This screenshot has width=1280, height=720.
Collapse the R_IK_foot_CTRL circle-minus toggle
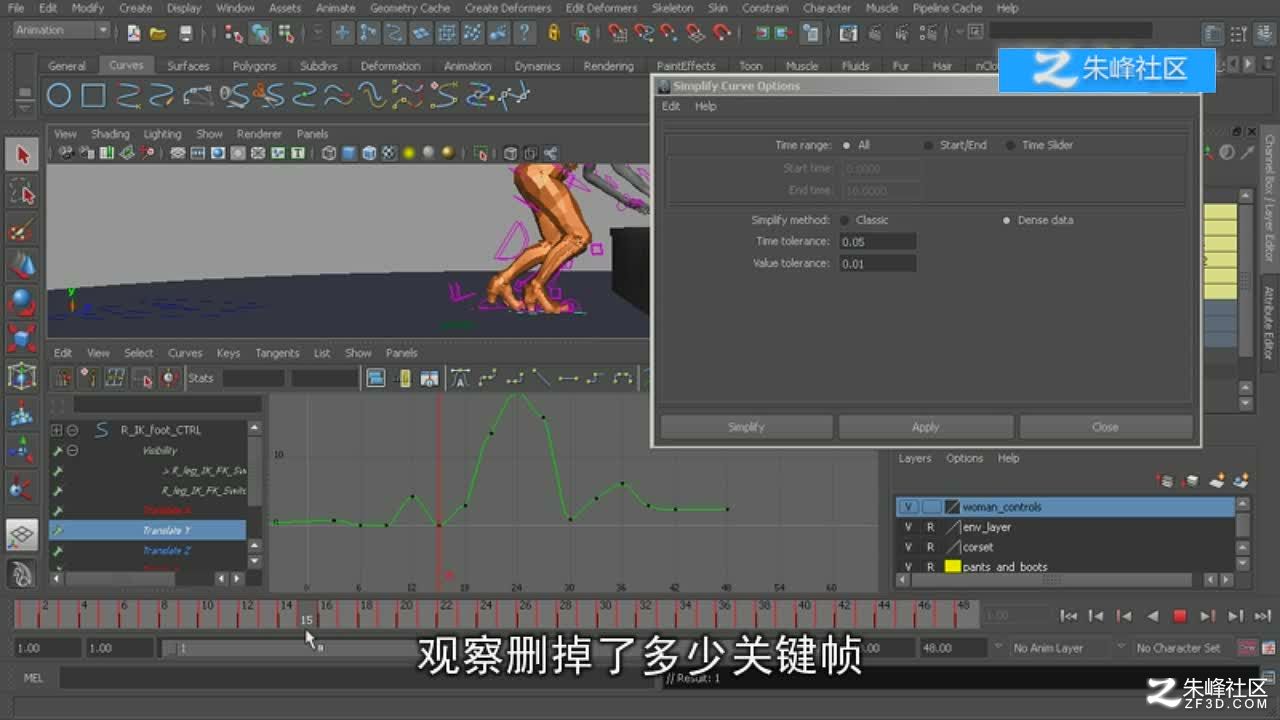point(72,430)
